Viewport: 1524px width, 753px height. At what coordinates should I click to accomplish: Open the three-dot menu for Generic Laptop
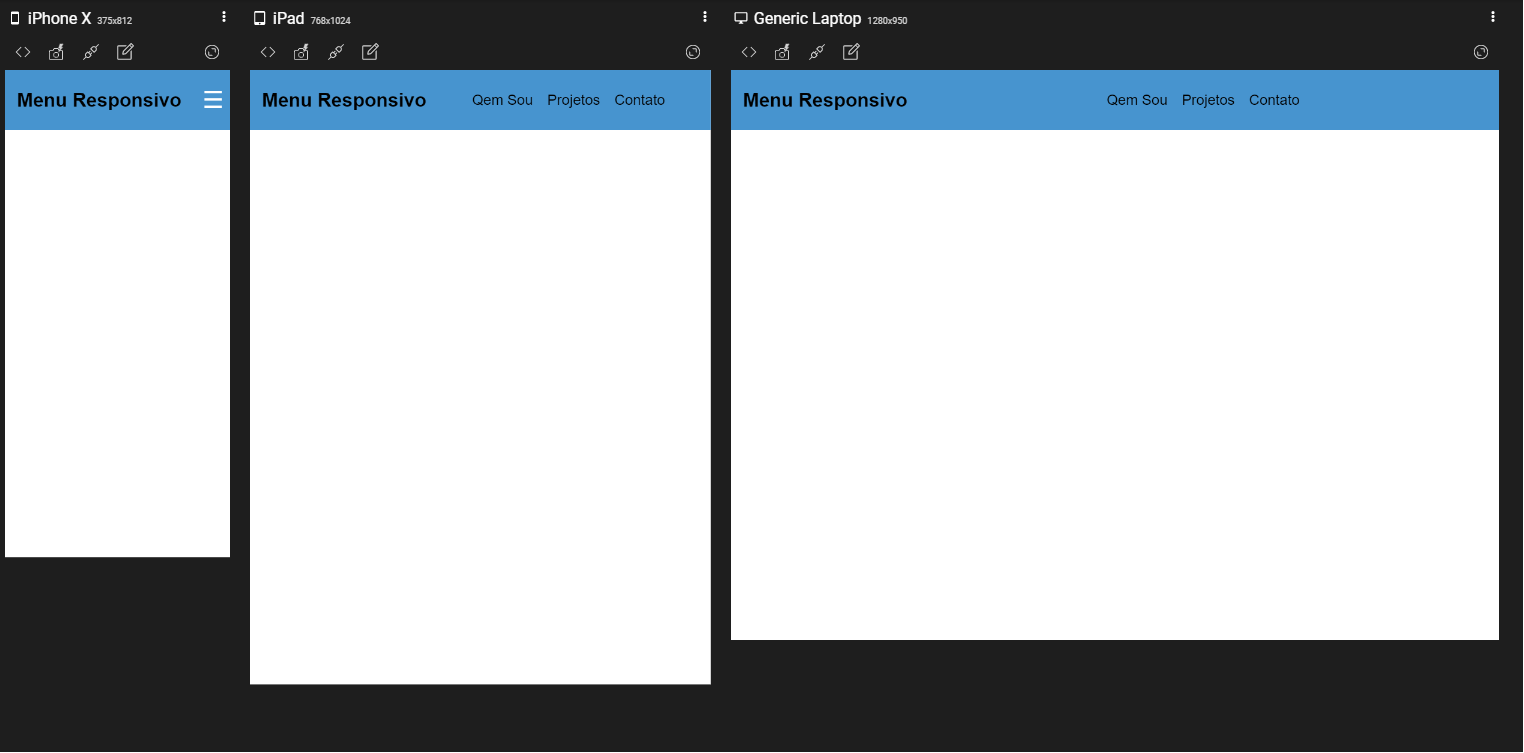(x=1493, y=17)
